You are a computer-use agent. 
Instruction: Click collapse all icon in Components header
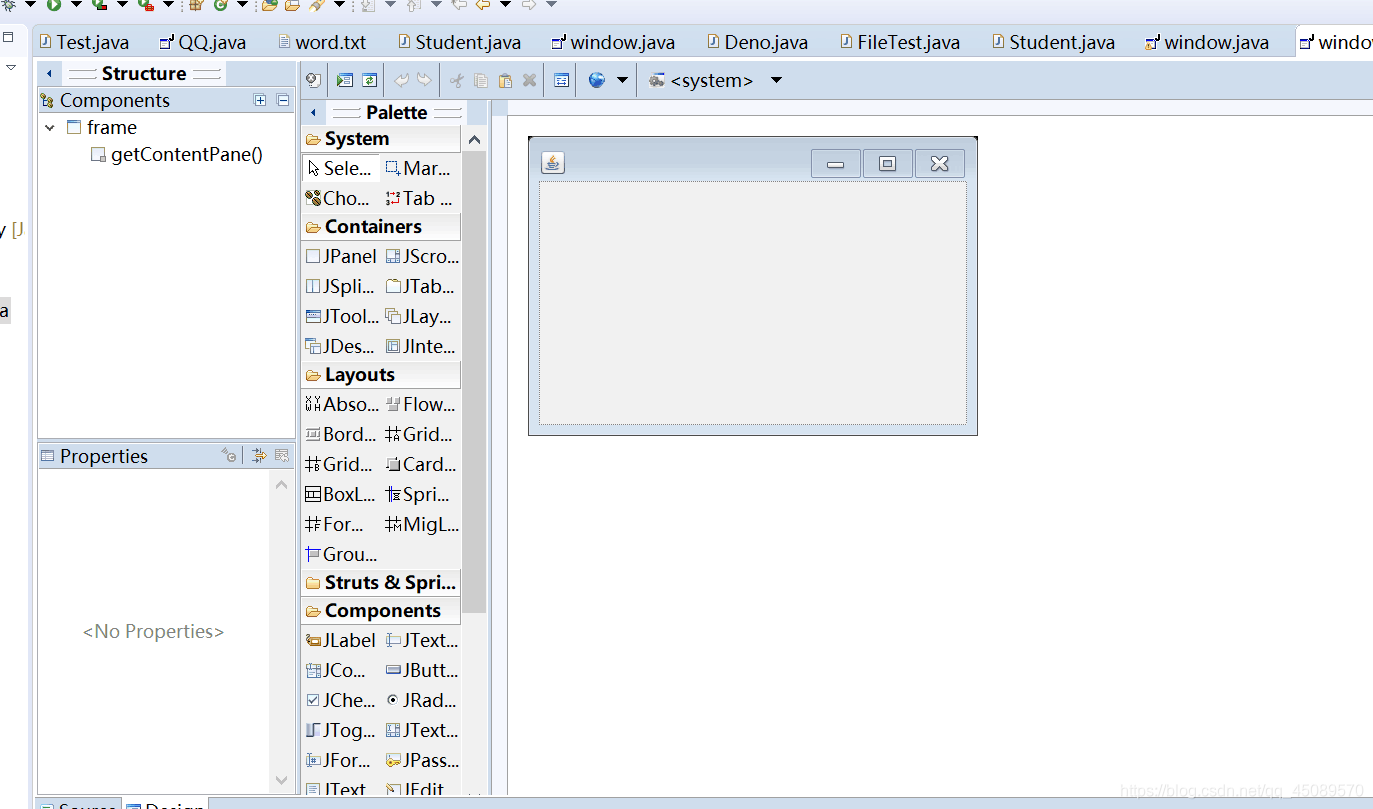tap(283, 100)
